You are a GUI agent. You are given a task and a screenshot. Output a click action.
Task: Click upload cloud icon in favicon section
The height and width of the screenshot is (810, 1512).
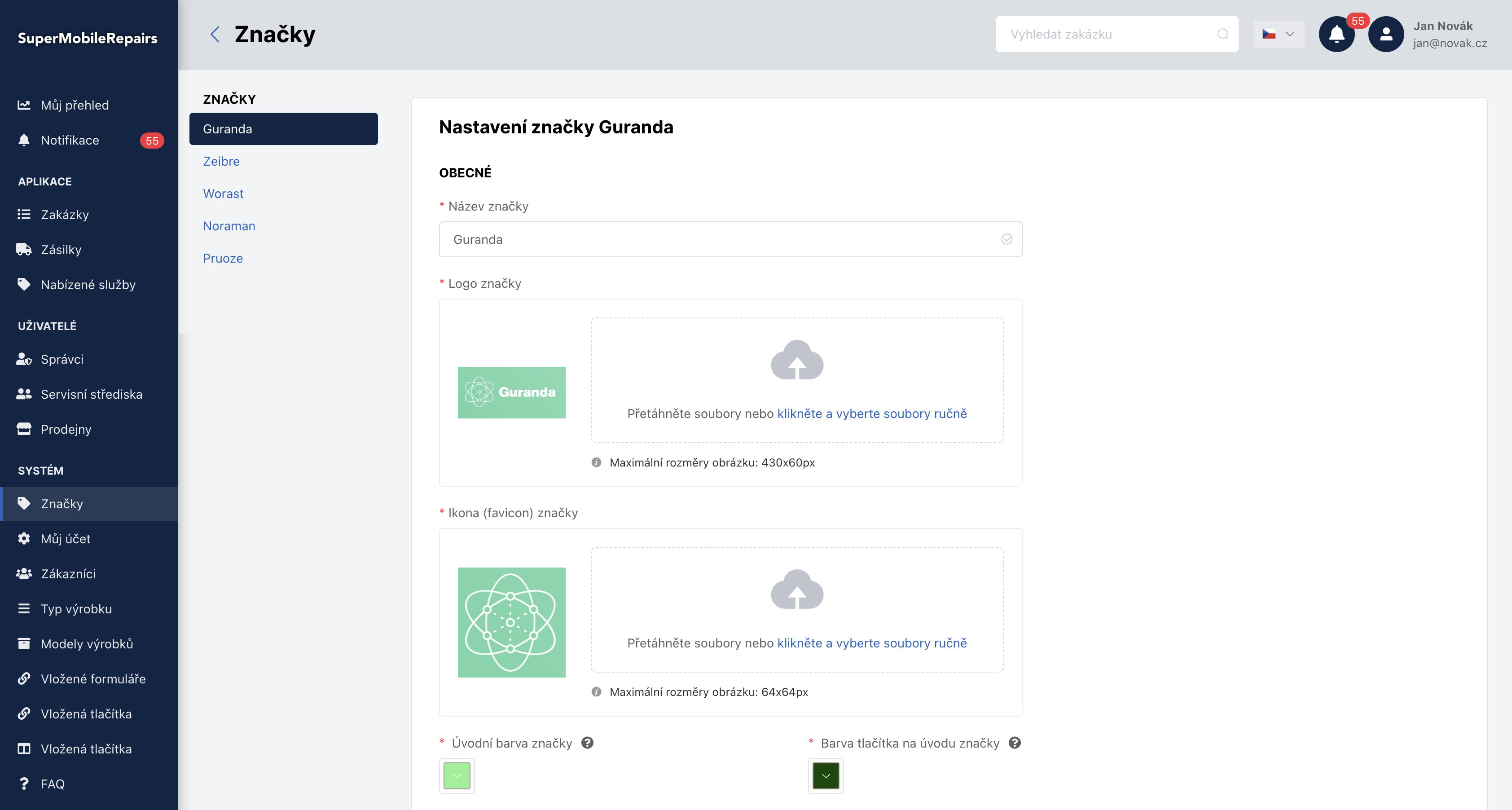pyautogui.click(x=796, y=589)
